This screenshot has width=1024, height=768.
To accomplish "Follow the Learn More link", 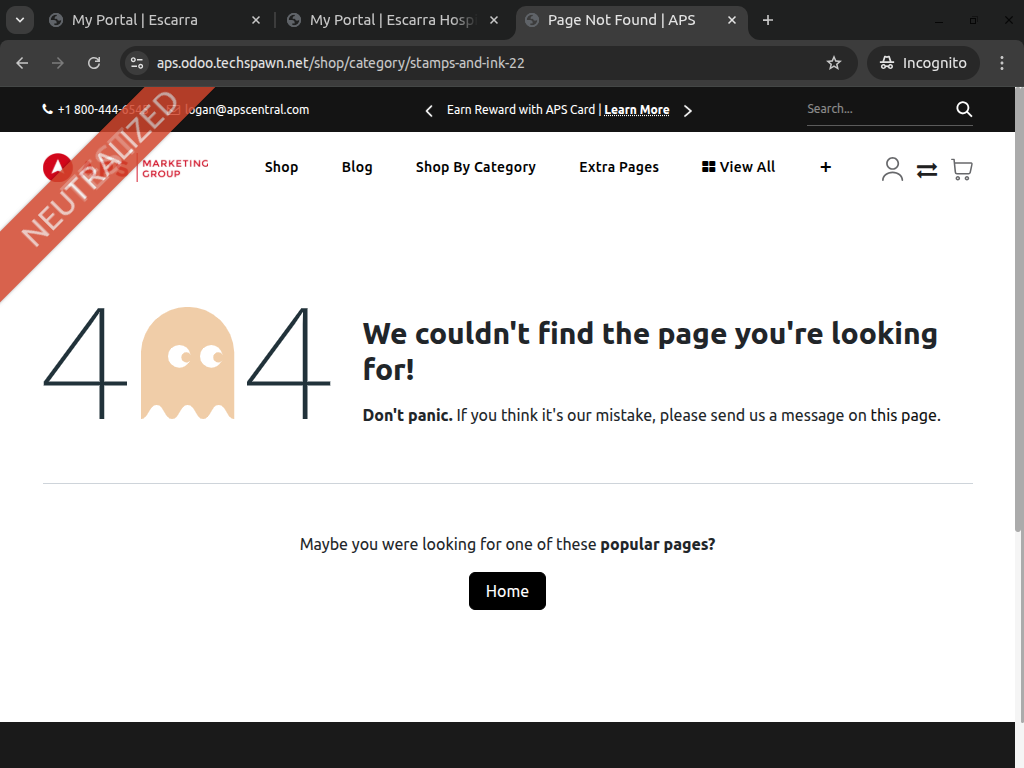I will click(x=636, y=110).
